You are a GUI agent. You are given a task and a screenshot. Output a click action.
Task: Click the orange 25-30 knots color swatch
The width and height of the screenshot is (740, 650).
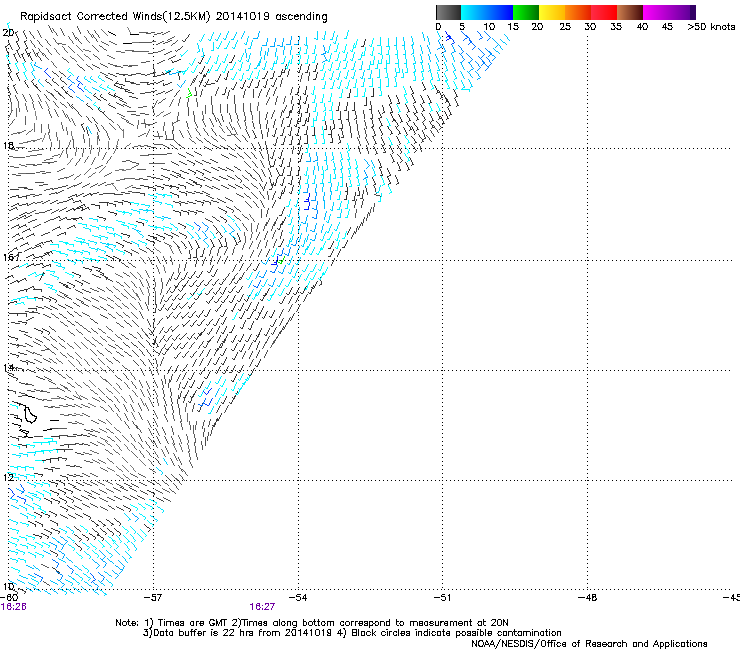578,12
